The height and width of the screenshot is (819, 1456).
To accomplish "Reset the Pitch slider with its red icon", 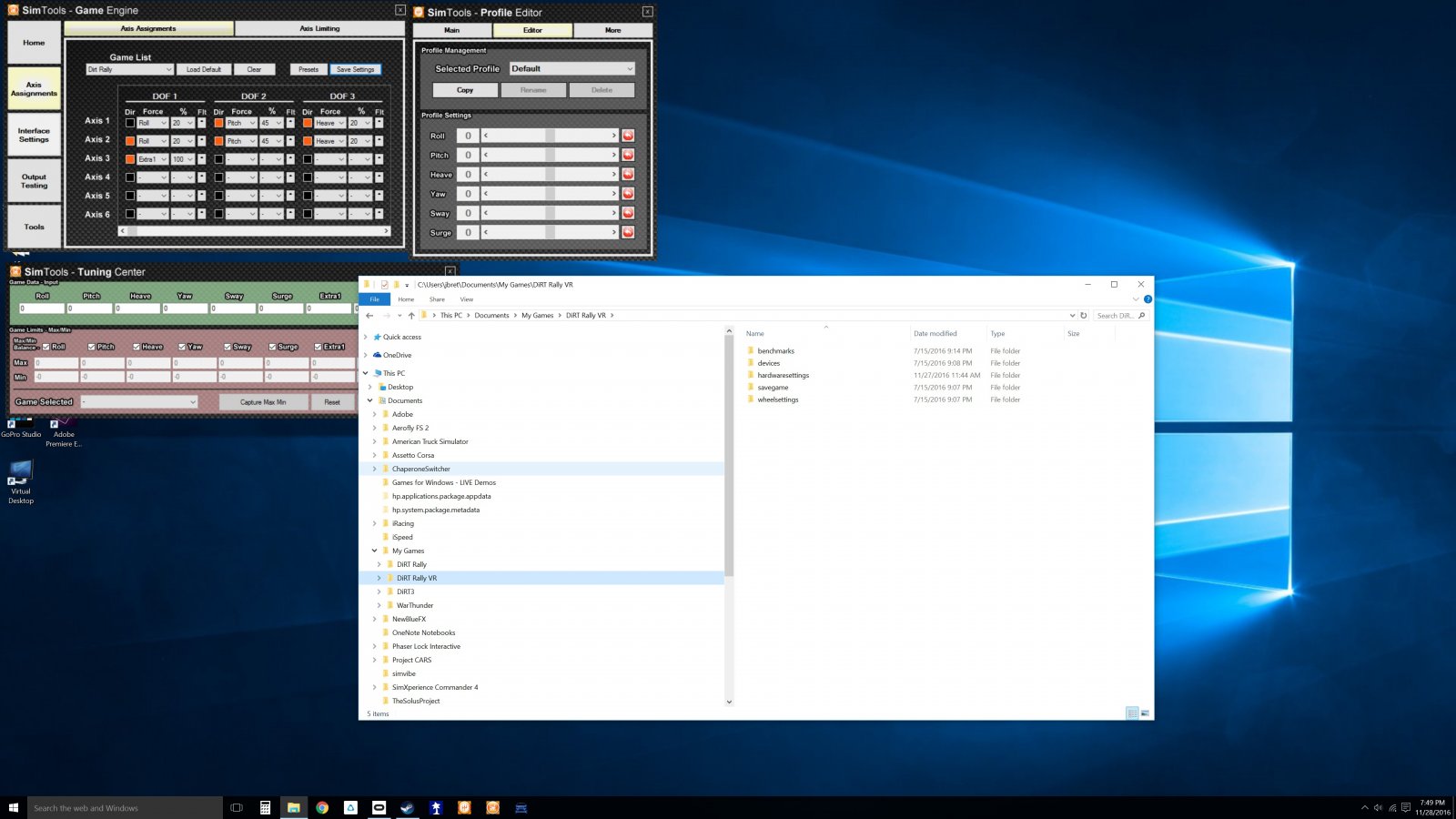I will tap(628, 155).
